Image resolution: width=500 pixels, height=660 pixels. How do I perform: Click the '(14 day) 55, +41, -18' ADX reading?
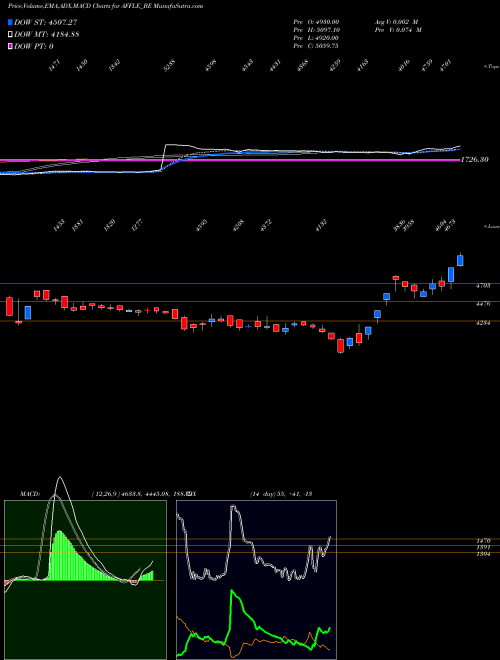click(281, 494)
